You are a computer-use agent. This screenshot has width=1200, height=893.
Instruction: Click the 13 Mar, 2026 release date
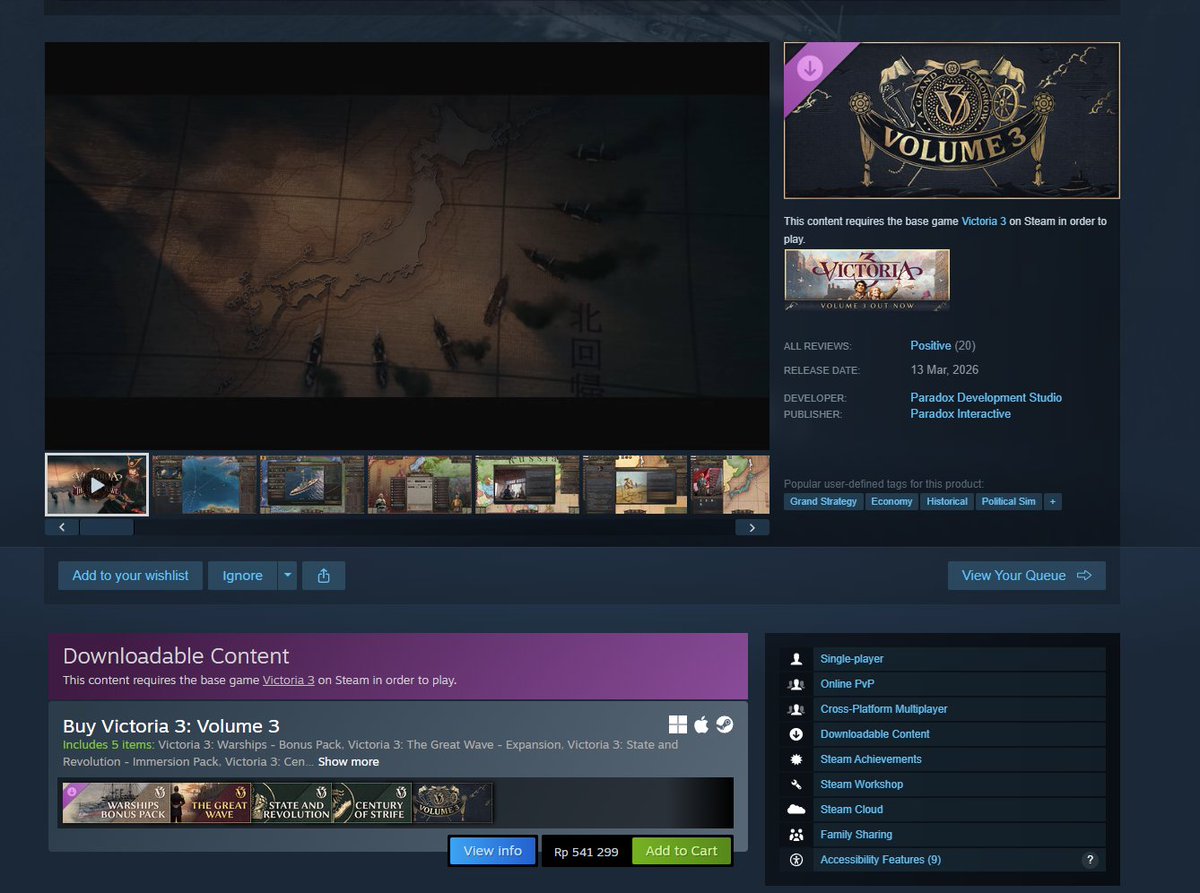click(x=944, y=370)
